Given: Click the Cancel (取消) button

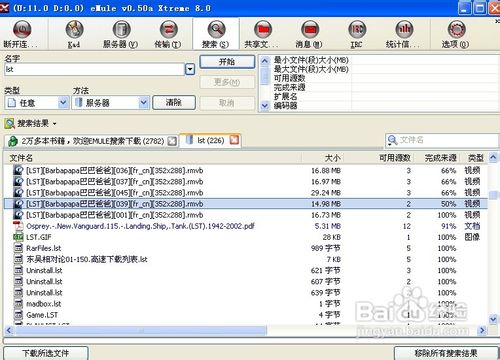Looking at the screenshot, I should pos(227,103).
